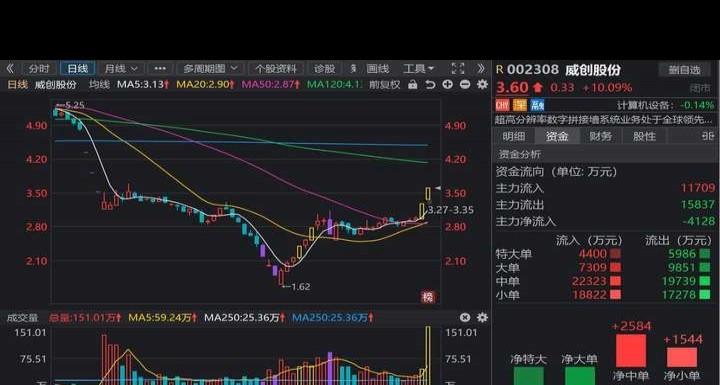
Task: Switch to the 明细 tab
Action: pos(513,136)
